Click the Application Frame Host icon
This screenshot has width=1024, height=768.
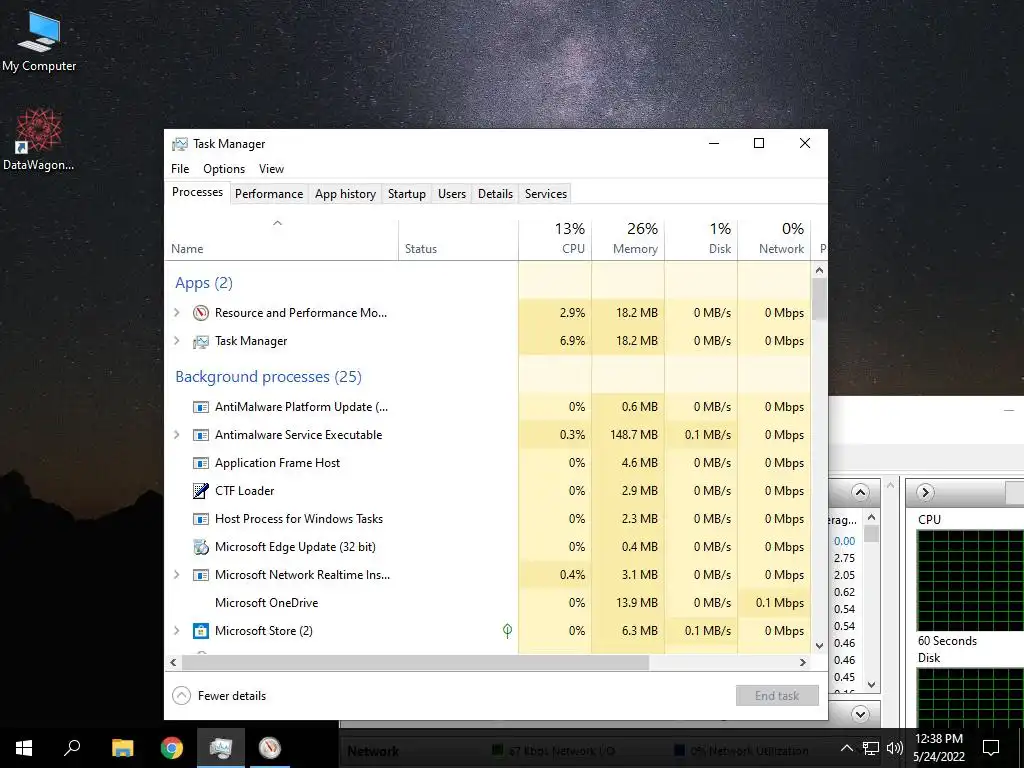pyautogui.click(x=200, y=463)
